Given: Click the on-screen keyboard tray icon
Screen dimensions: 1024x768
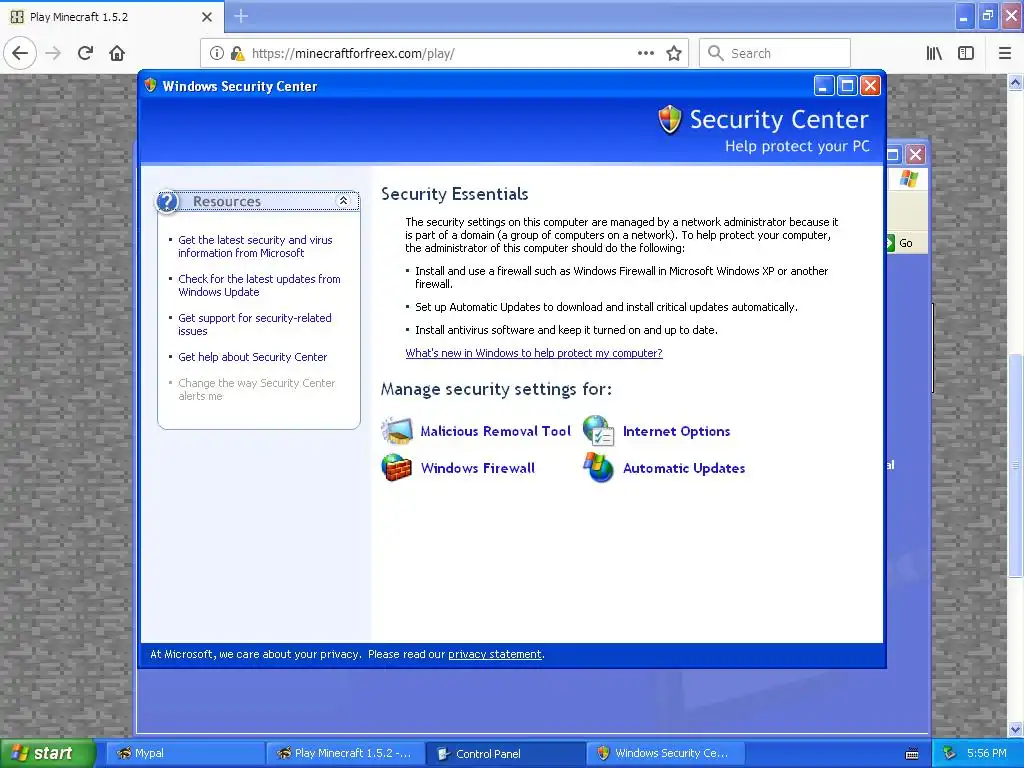Looking at the screenshot, I should click(912, 754).
